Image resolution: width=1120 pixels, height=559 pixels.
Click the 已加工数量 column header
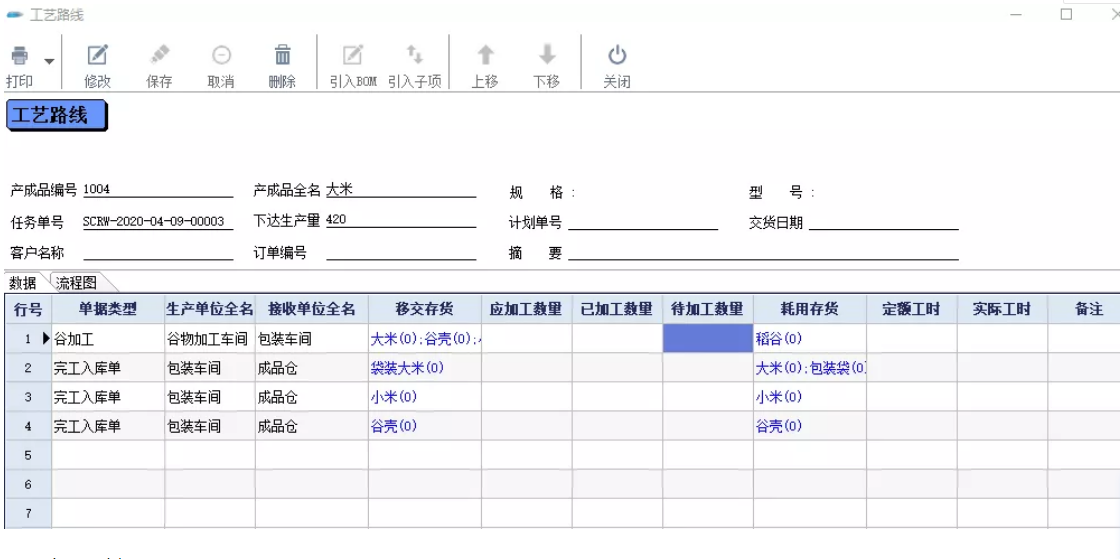(617, 309)
